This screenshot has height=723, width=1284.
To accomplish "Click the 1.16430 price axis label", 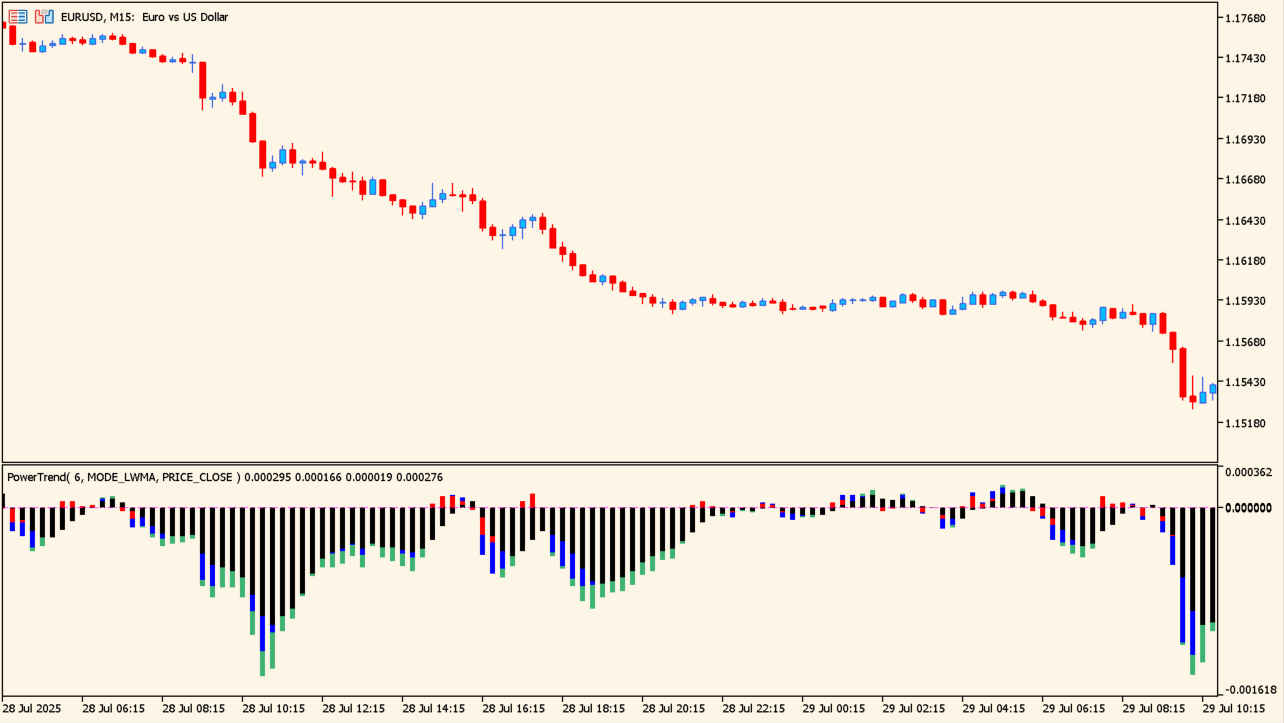I will (1248, 220).
